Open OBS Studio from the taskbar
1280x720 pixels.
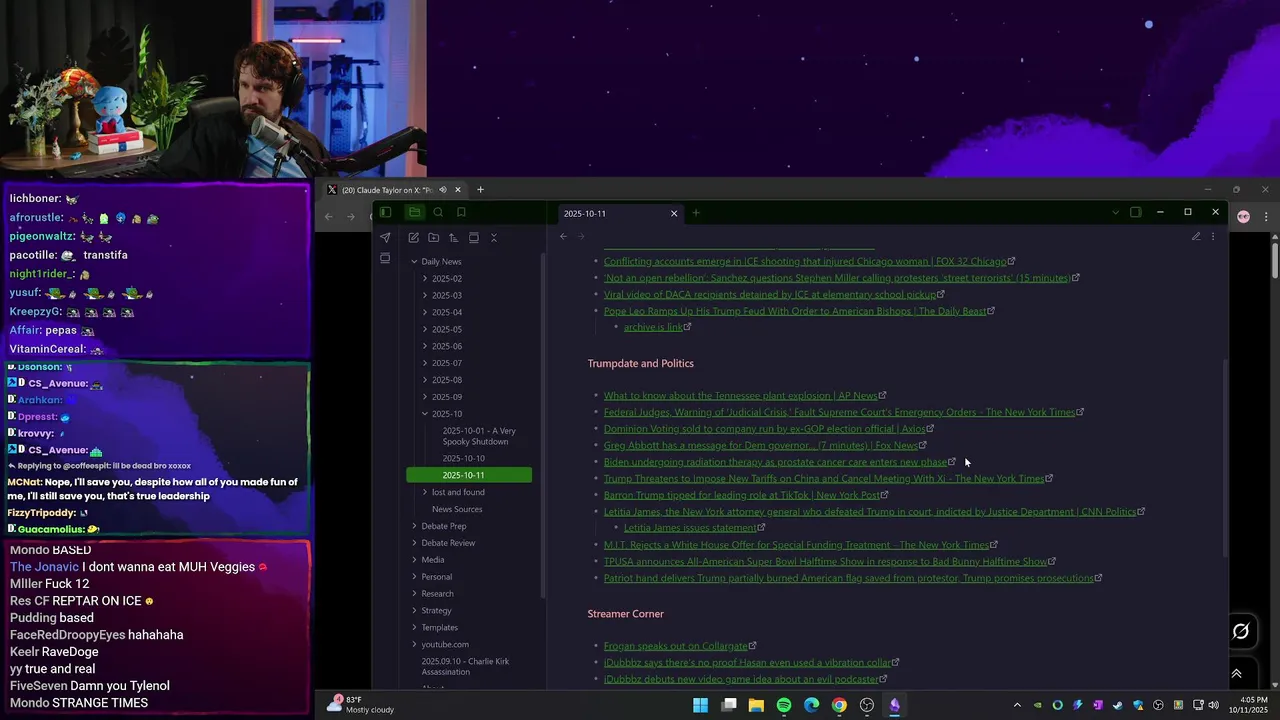[867, 705]
